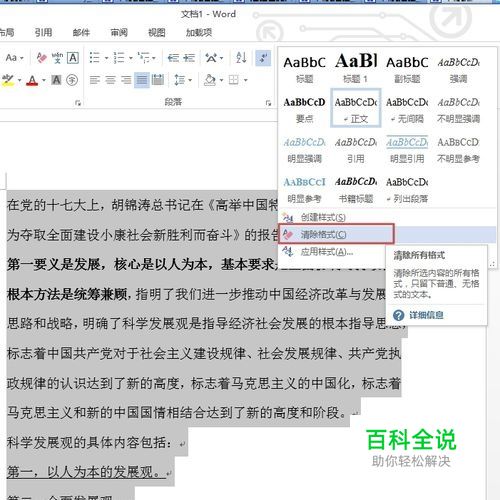The width and height of the screenshot is (500, 500).
Task: Toggle Justify alignment
Action: click(142, 80)
